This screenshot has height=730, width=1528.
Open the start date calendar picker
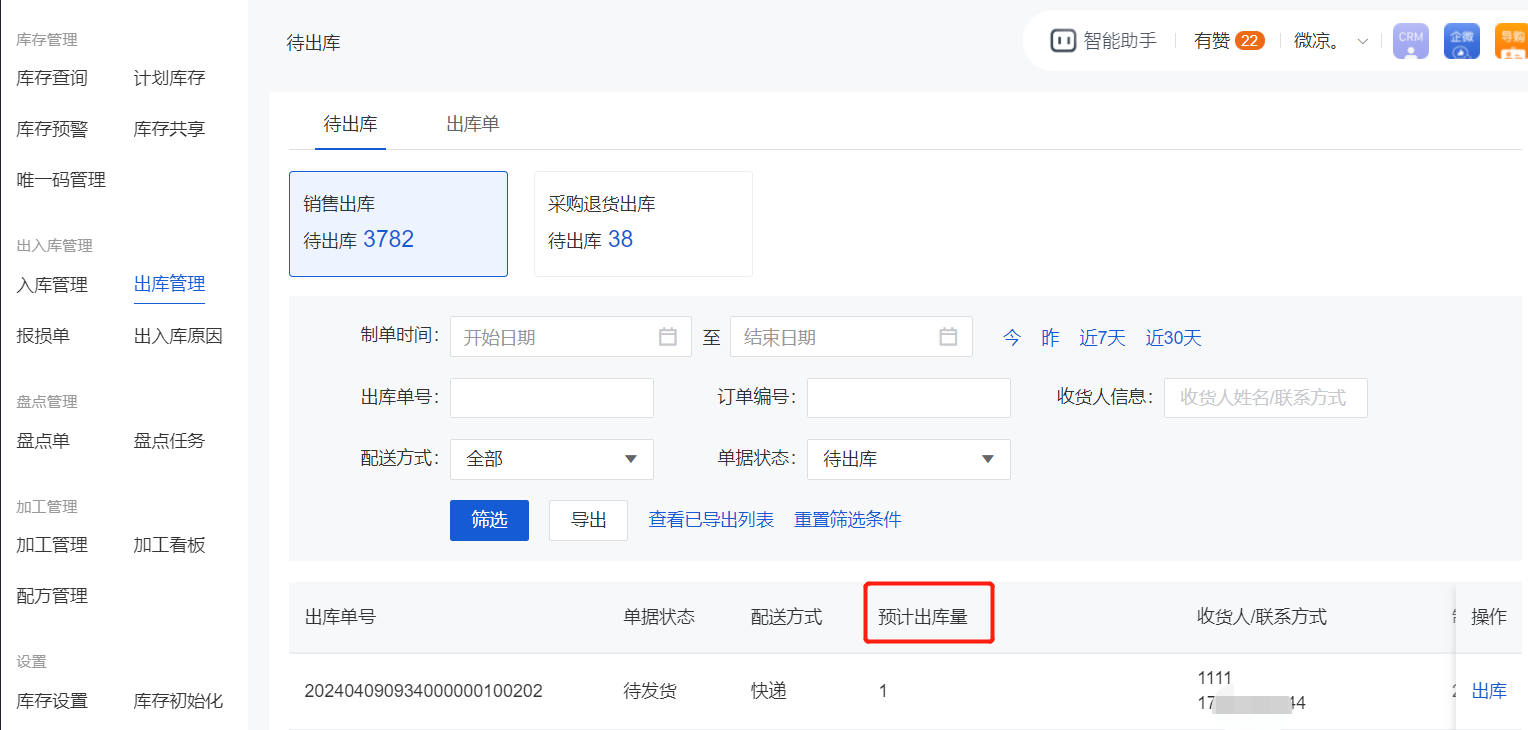(668, 337)
